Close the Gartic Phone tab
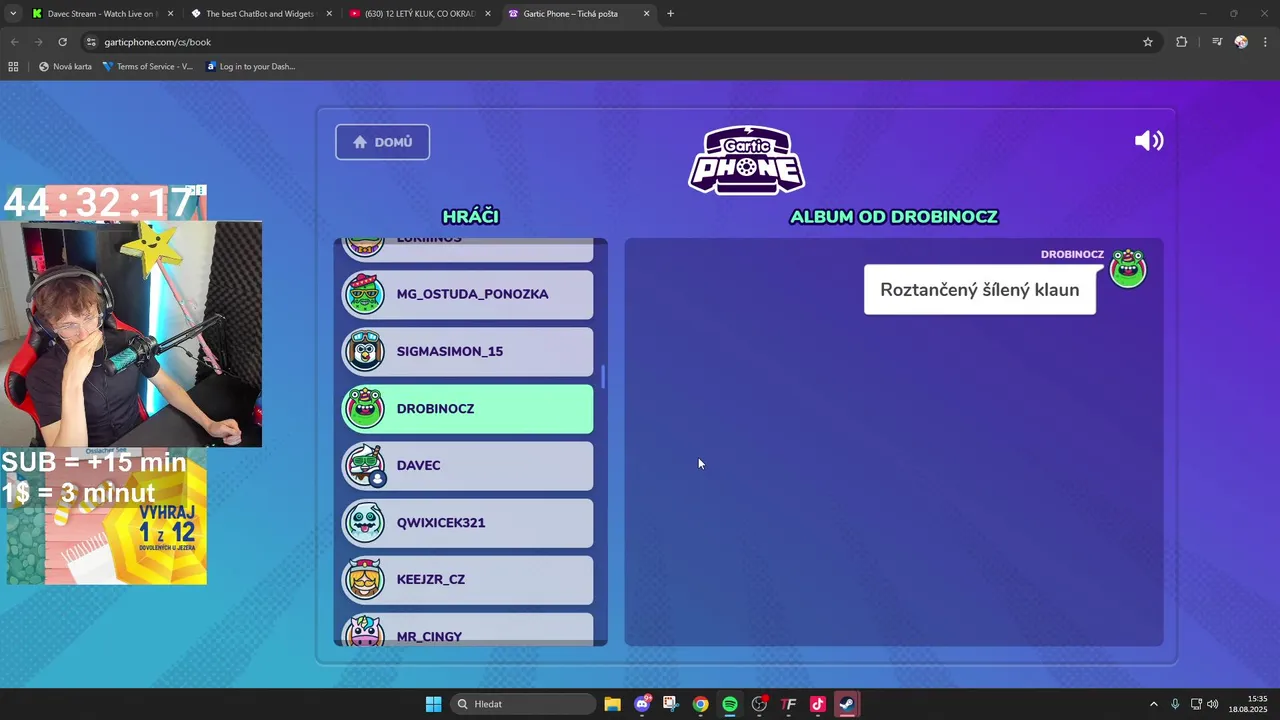This screenshot has height=720, width=1280. tap(646, 14)
